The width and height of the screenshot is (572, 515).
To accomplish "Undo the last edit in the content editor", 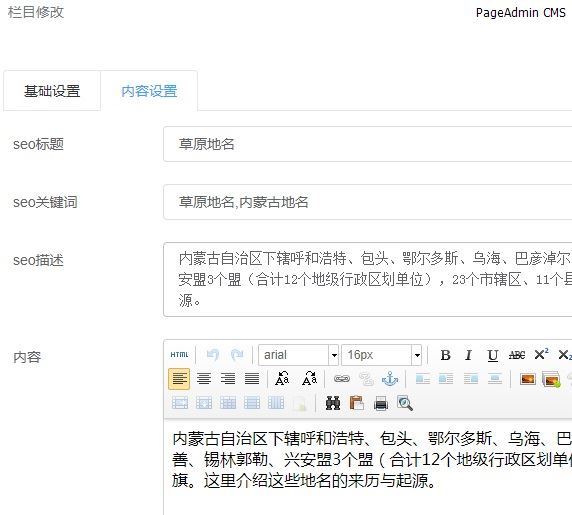I will 213,355.
